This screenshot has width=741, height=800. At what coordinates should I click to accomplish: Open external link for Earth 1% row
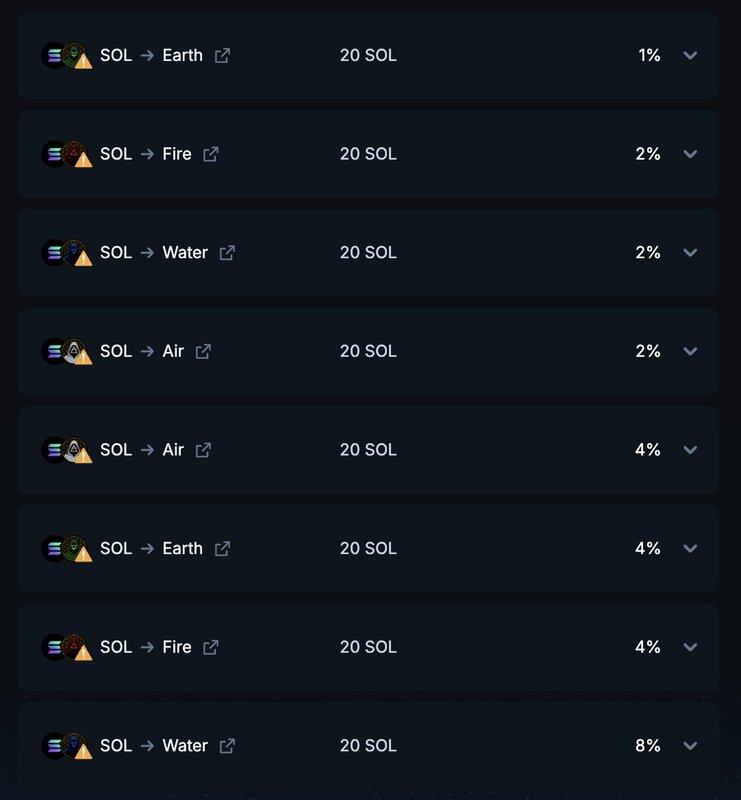pyautogui.click(x=222, y=56)
